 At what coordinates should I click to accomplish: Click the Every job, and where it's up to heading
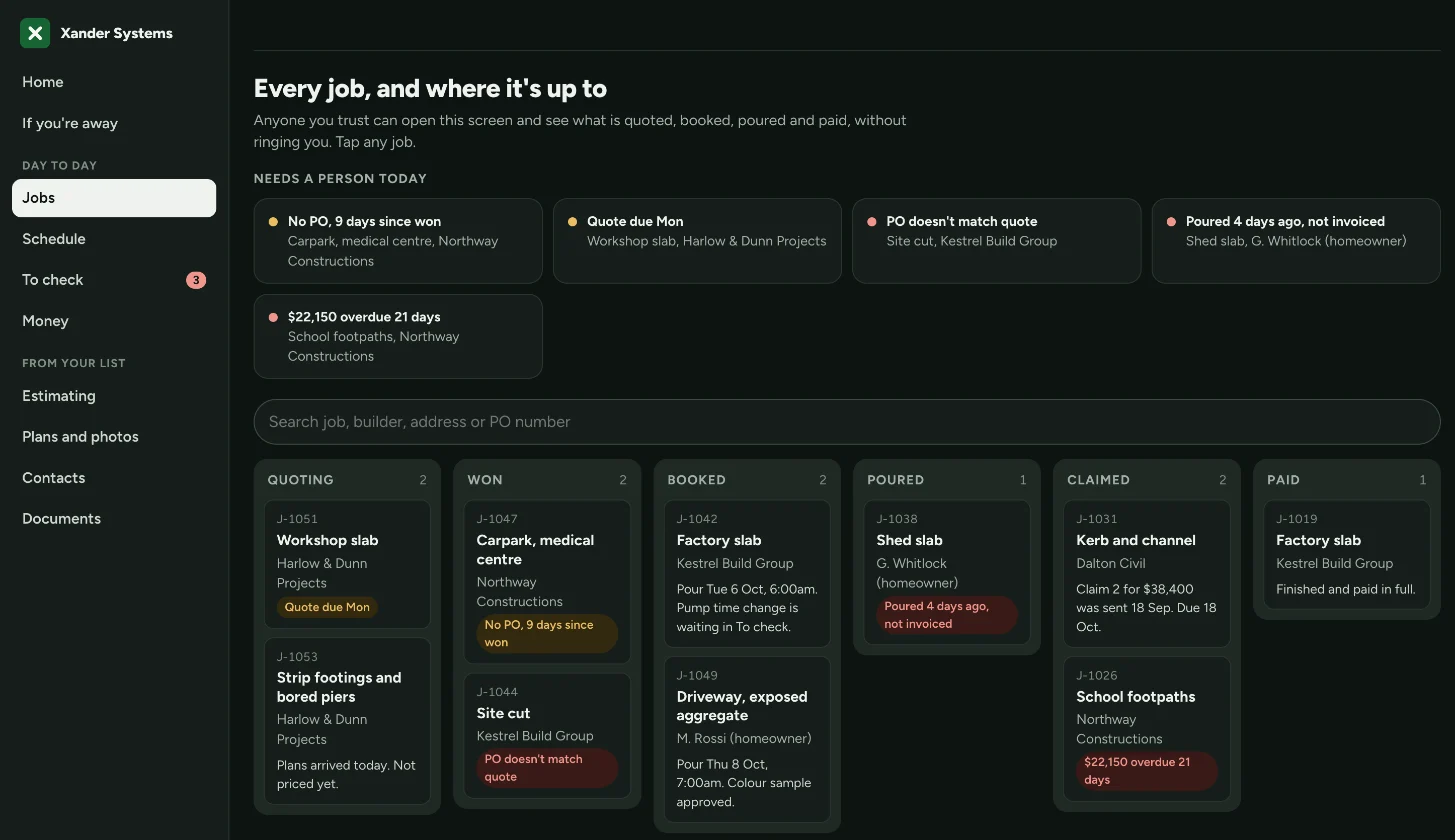(430, 89)
